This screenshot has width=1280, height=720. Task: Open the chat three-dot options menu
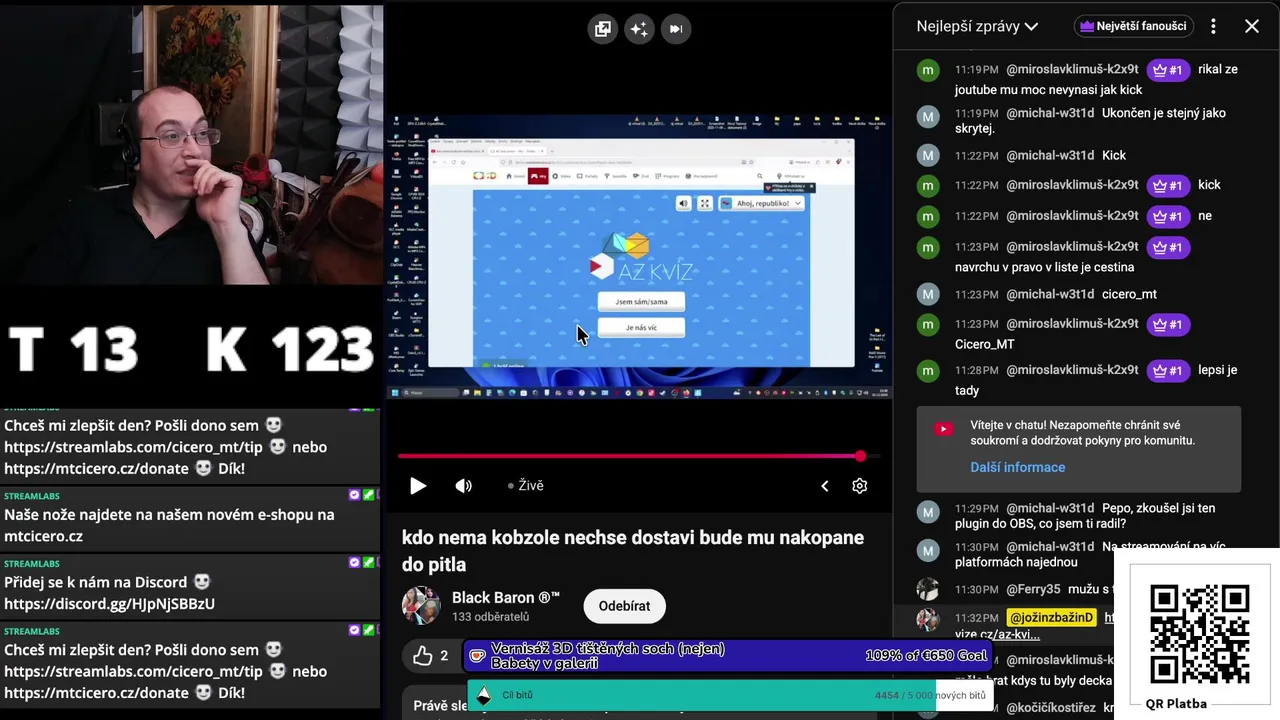(x=1213, y=27)
